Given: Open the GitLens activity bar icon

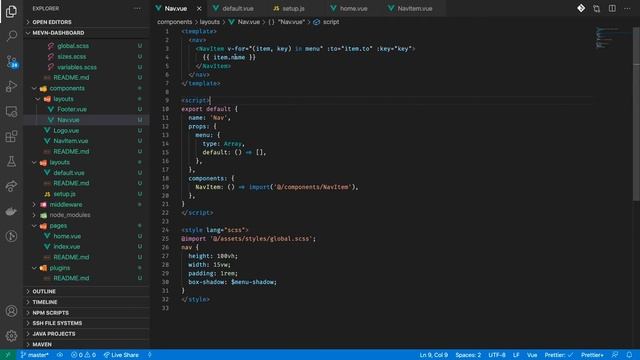Looking at the screenshot, I should click(11, 236).
